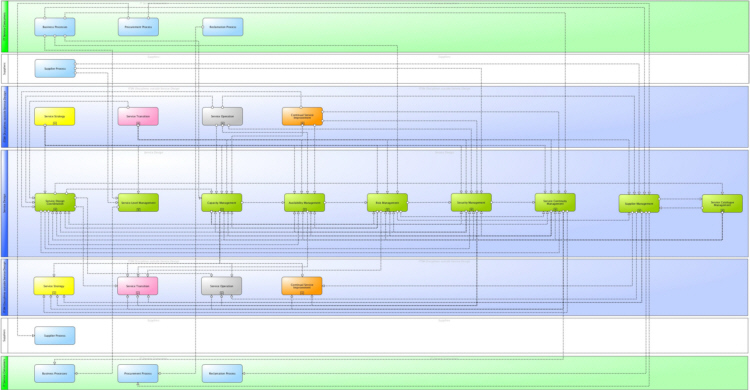This screenshot has height=390, width=750.
Task: Select the yellow Service Strategy node in the upper blue lane
Action: click(x=55, y=116)
